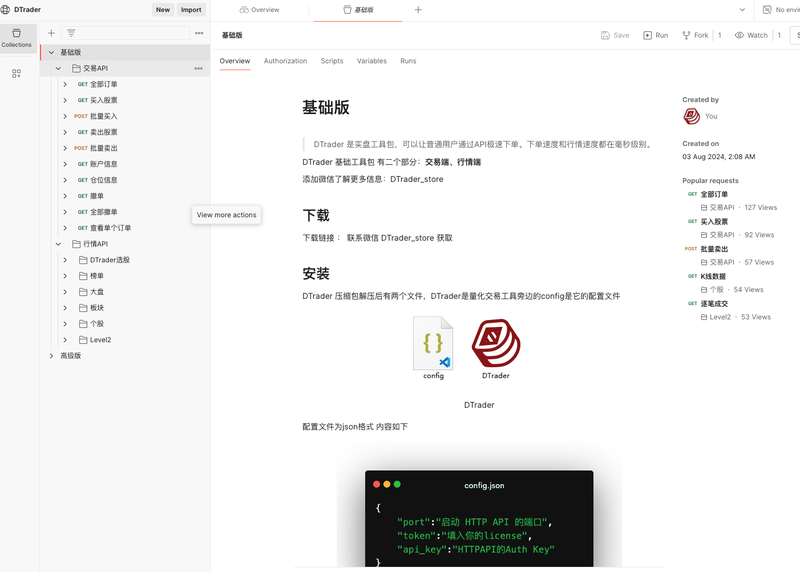Click the fork count 1
Viewport: 800px width, 572px height.
coord(720,35)
